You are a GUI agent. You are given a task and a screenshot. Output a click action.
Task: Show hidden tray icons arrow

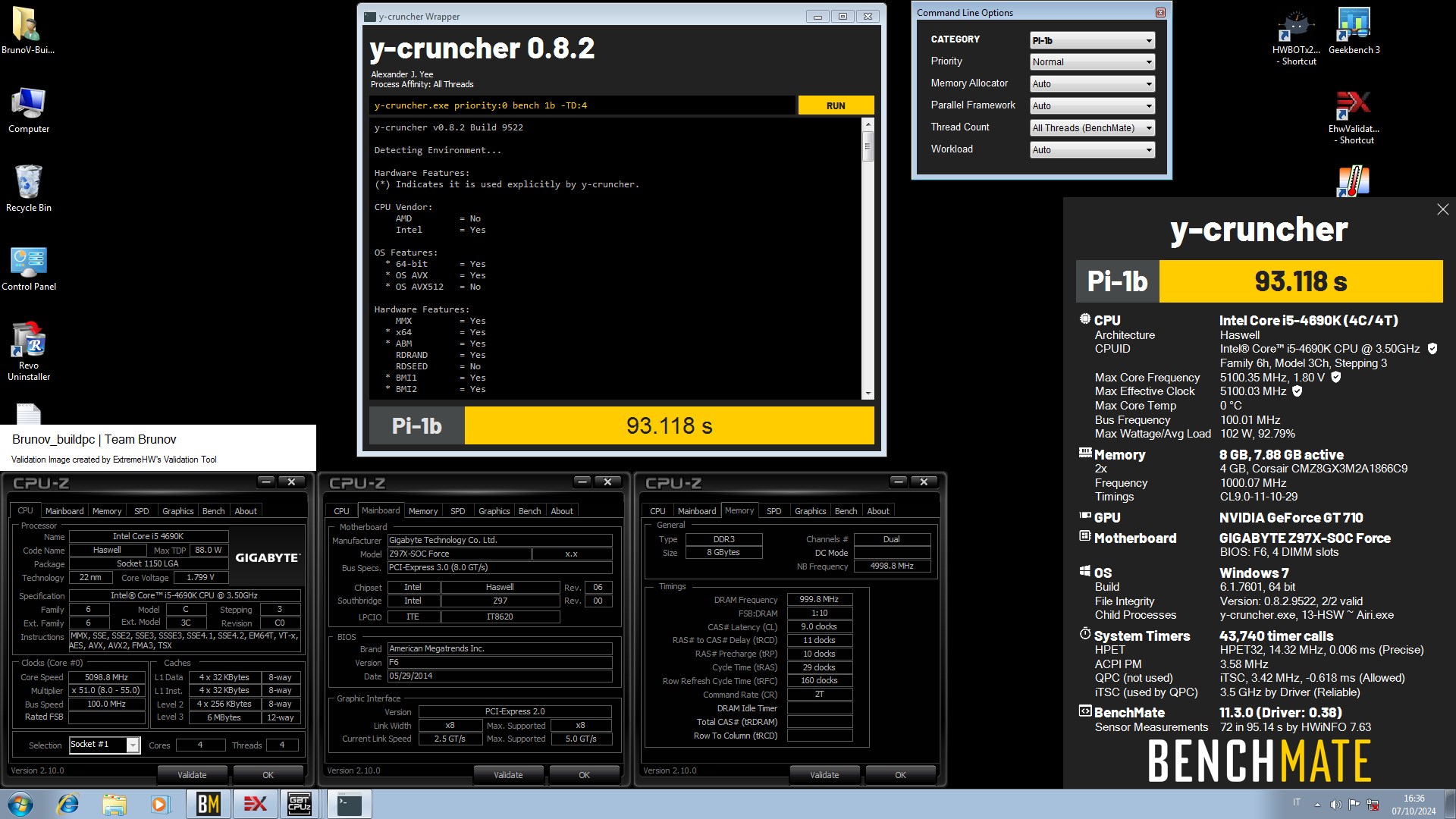click(x=1317, y=804)
